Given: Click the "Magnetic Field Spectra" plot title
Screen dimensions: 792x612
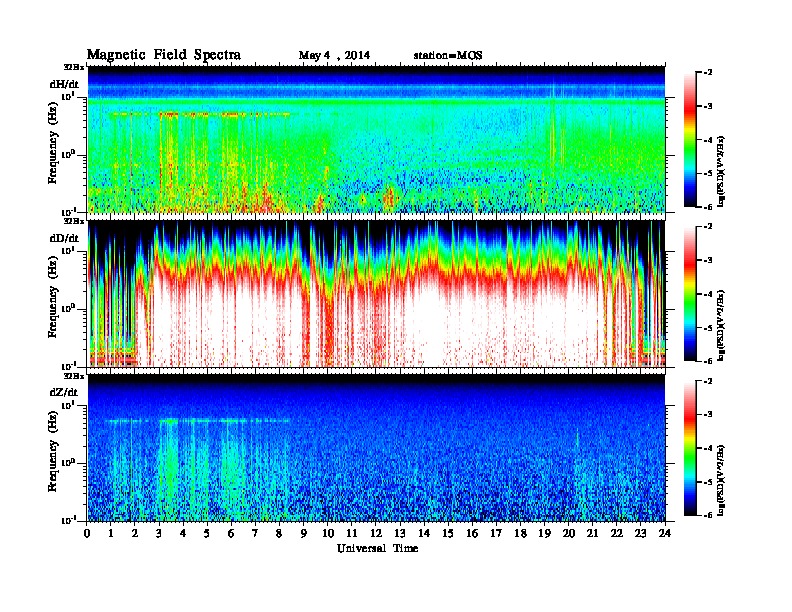Looking at the screenshot, I should coord(164,55).
